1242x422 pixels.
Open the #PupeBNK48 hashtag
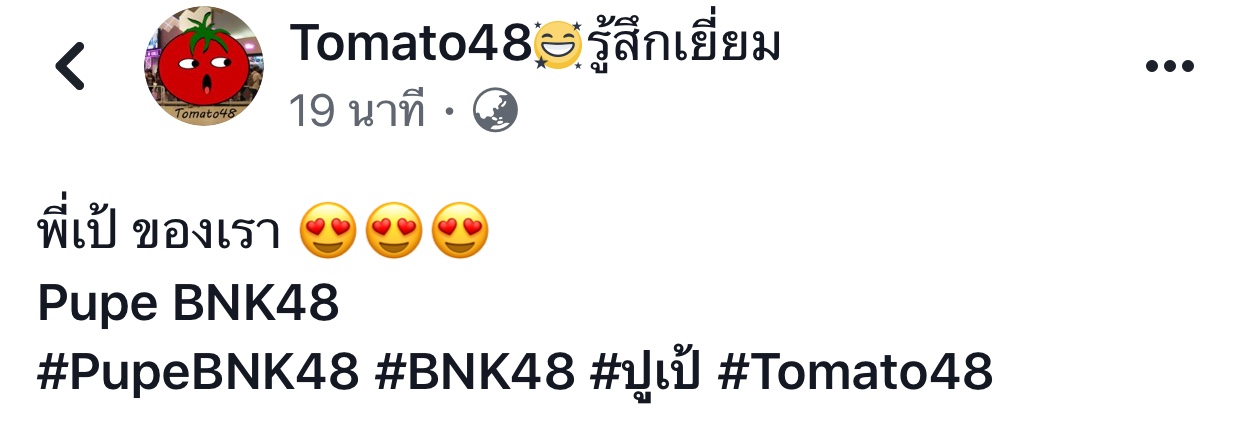click(x=198, y=372)
